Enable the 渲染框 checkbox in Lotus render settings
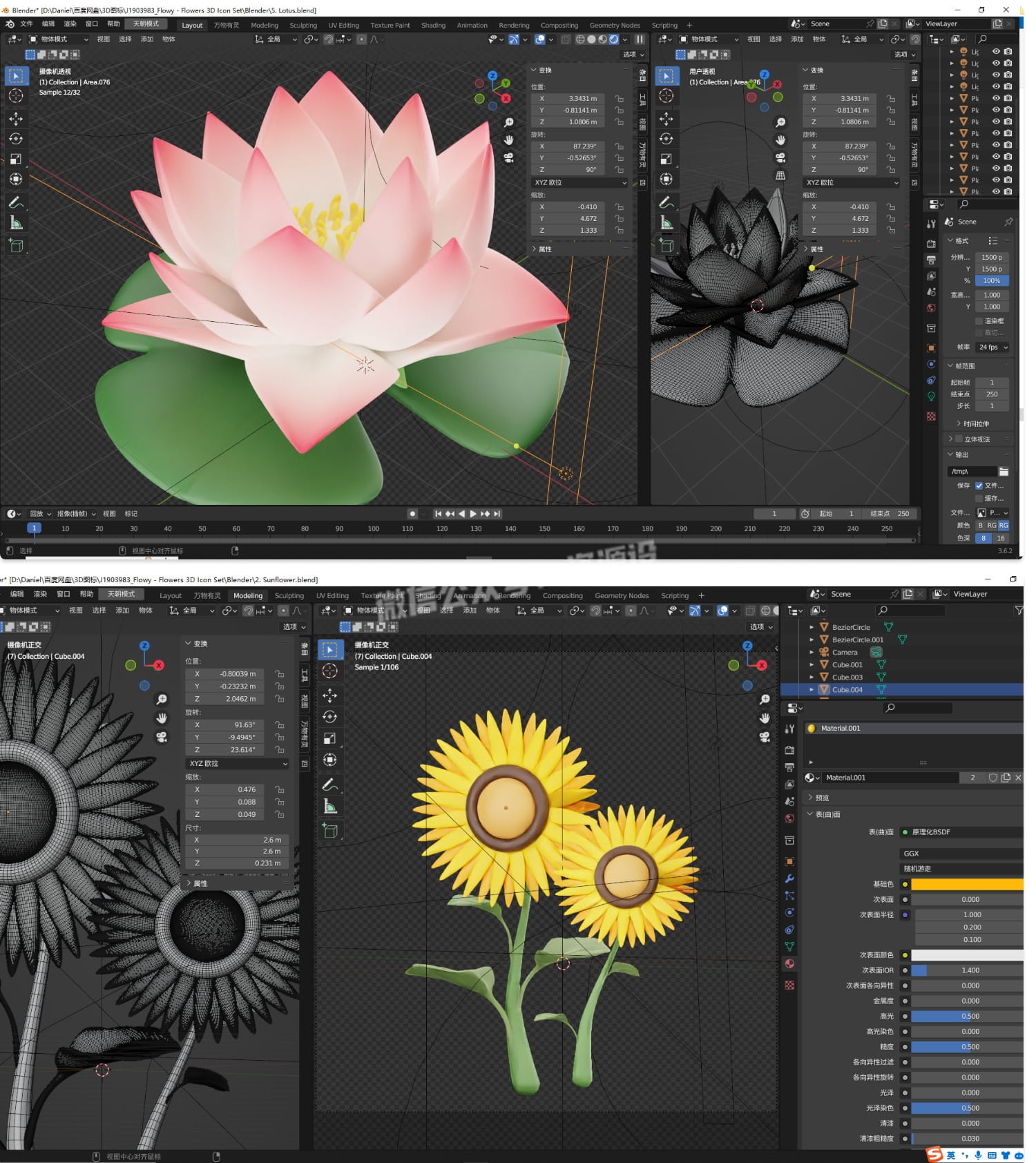This screenshot has width=1036, height=1163. (979, 321)
